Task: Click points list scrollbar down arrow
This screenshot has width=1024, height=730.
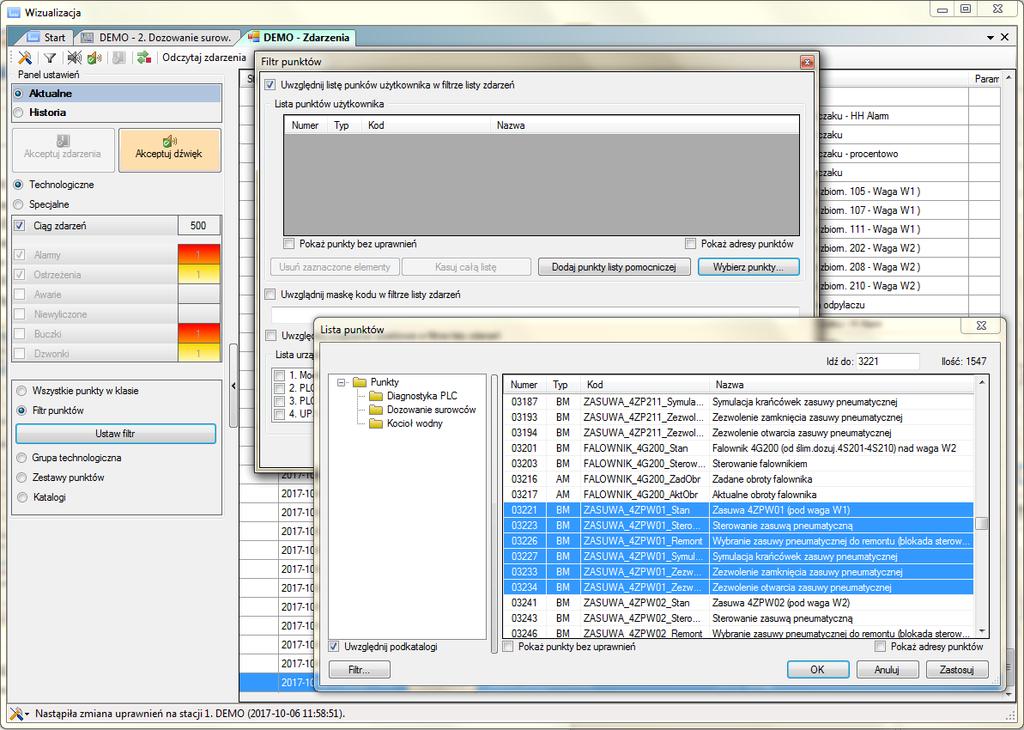Action: 982,631
